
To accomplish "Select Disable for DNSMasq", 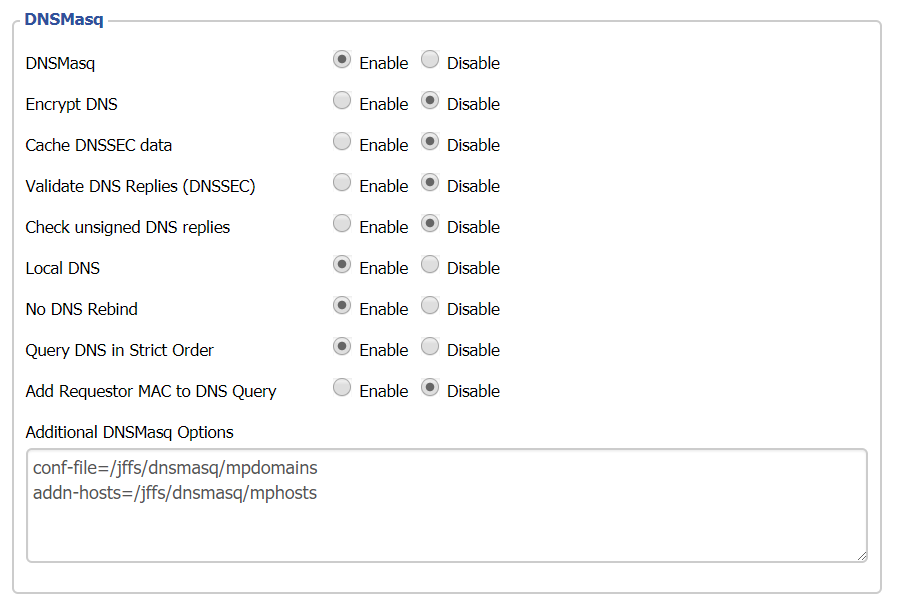I will pos(430,60).
